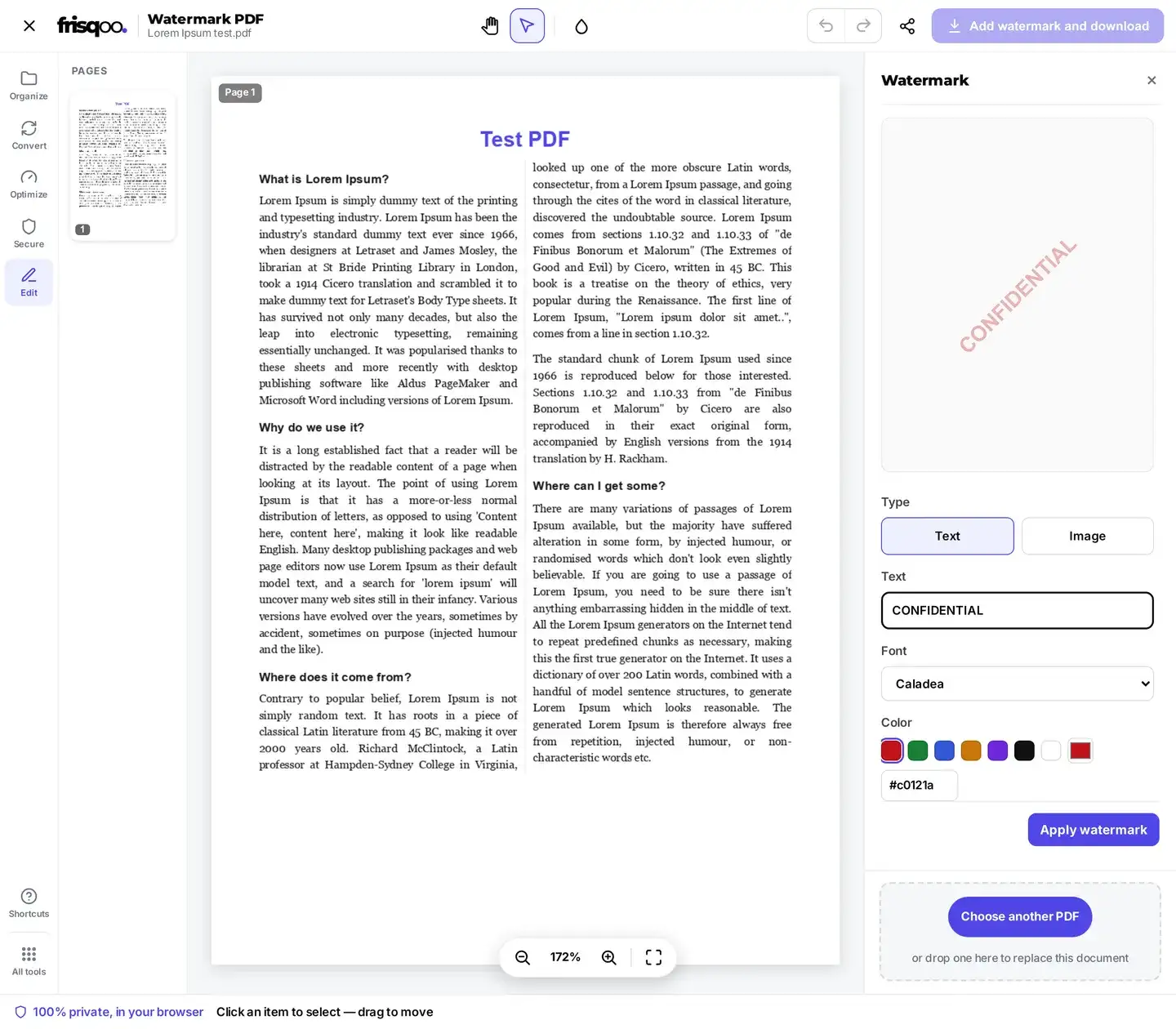Click 'Where does it come from?' heading
Viewport: 1176px width, 1029px height.
335,677
